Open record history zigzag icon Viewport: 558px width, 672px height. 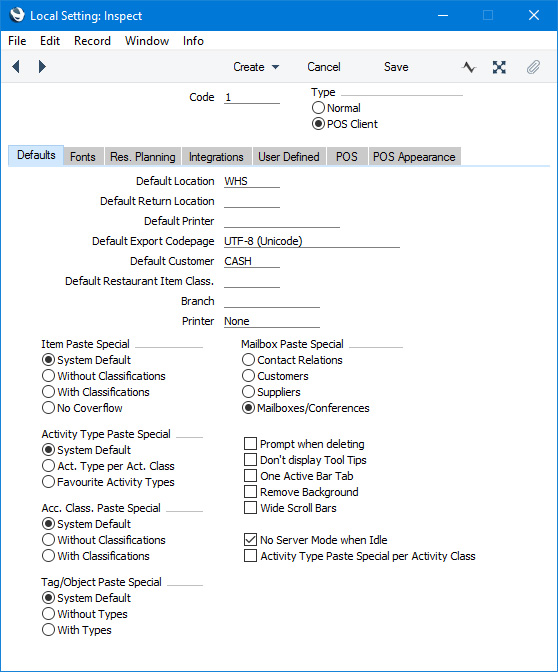click(469, 67)
